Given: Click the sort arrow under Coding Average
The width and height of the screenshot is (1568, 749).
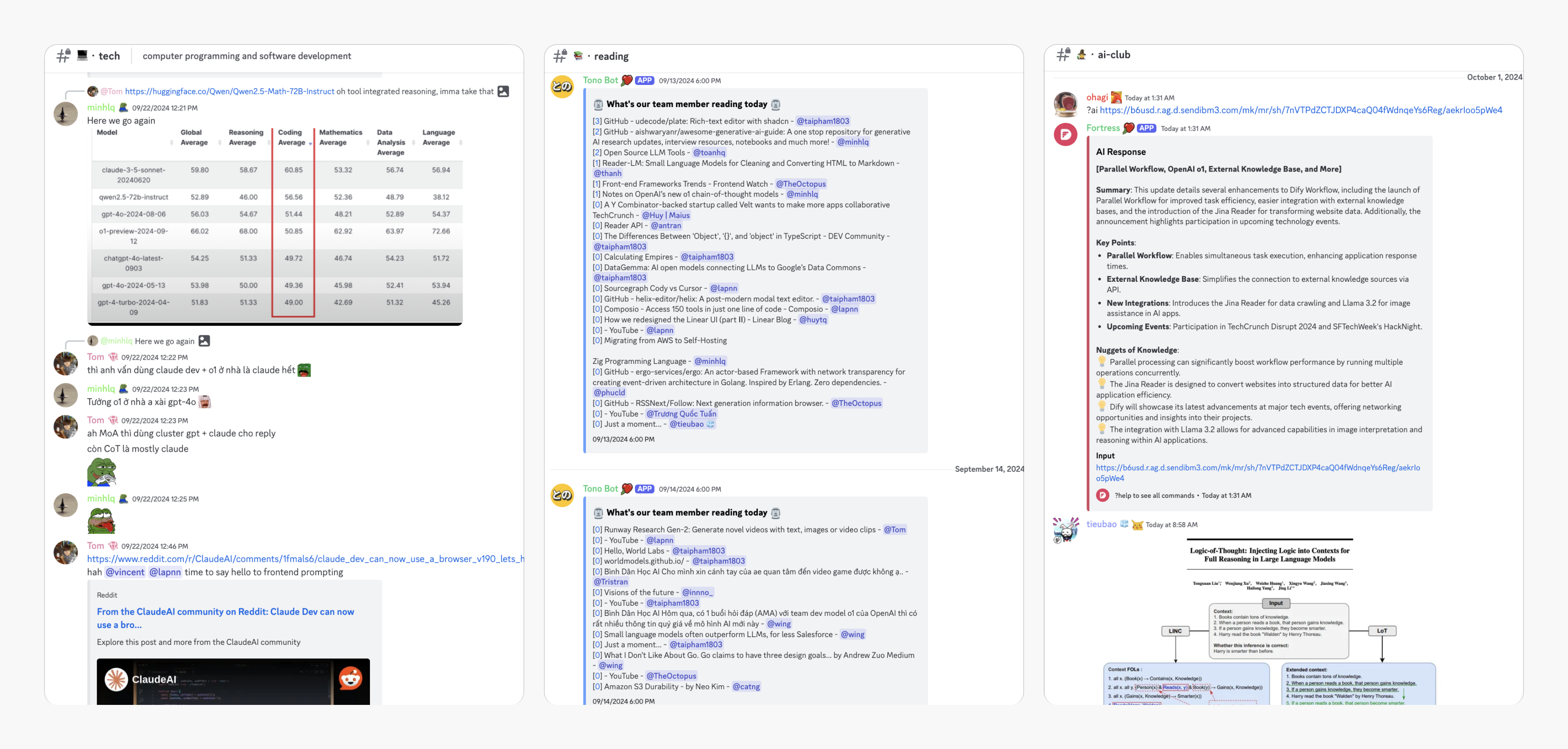Looking at the screenshot, I should (310, 144).
